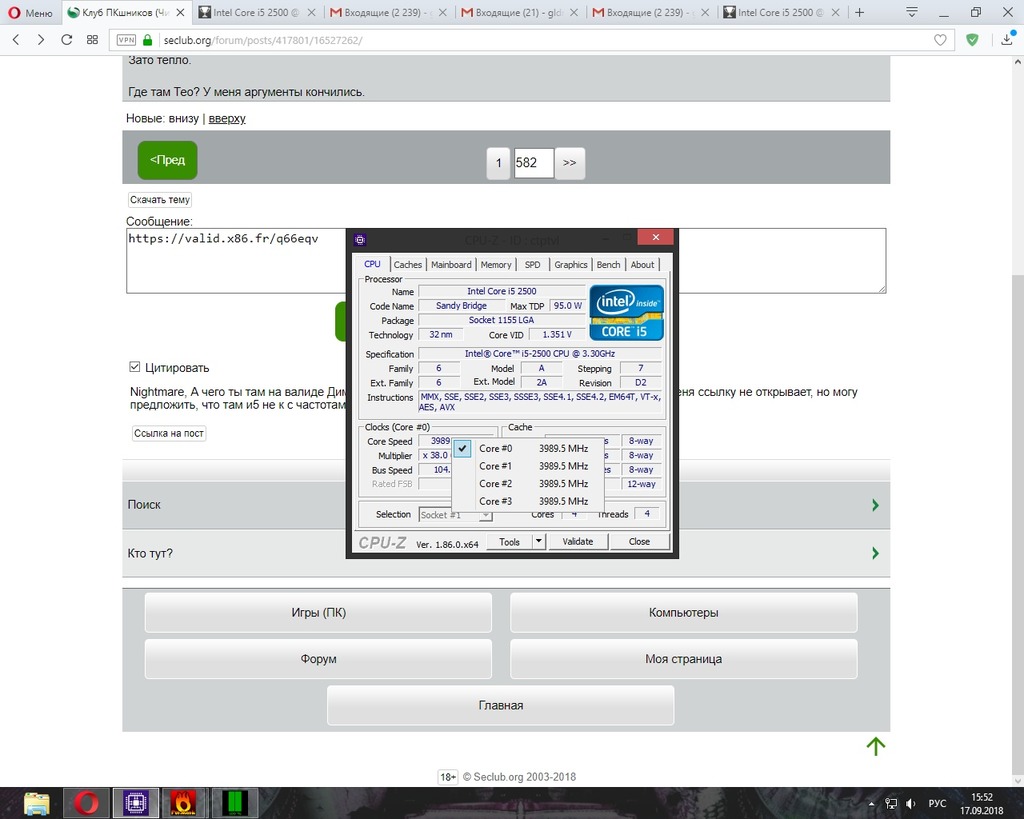Open network status tray icon
Viewport: 1024px width, 819px height.
tap(891, 803)
